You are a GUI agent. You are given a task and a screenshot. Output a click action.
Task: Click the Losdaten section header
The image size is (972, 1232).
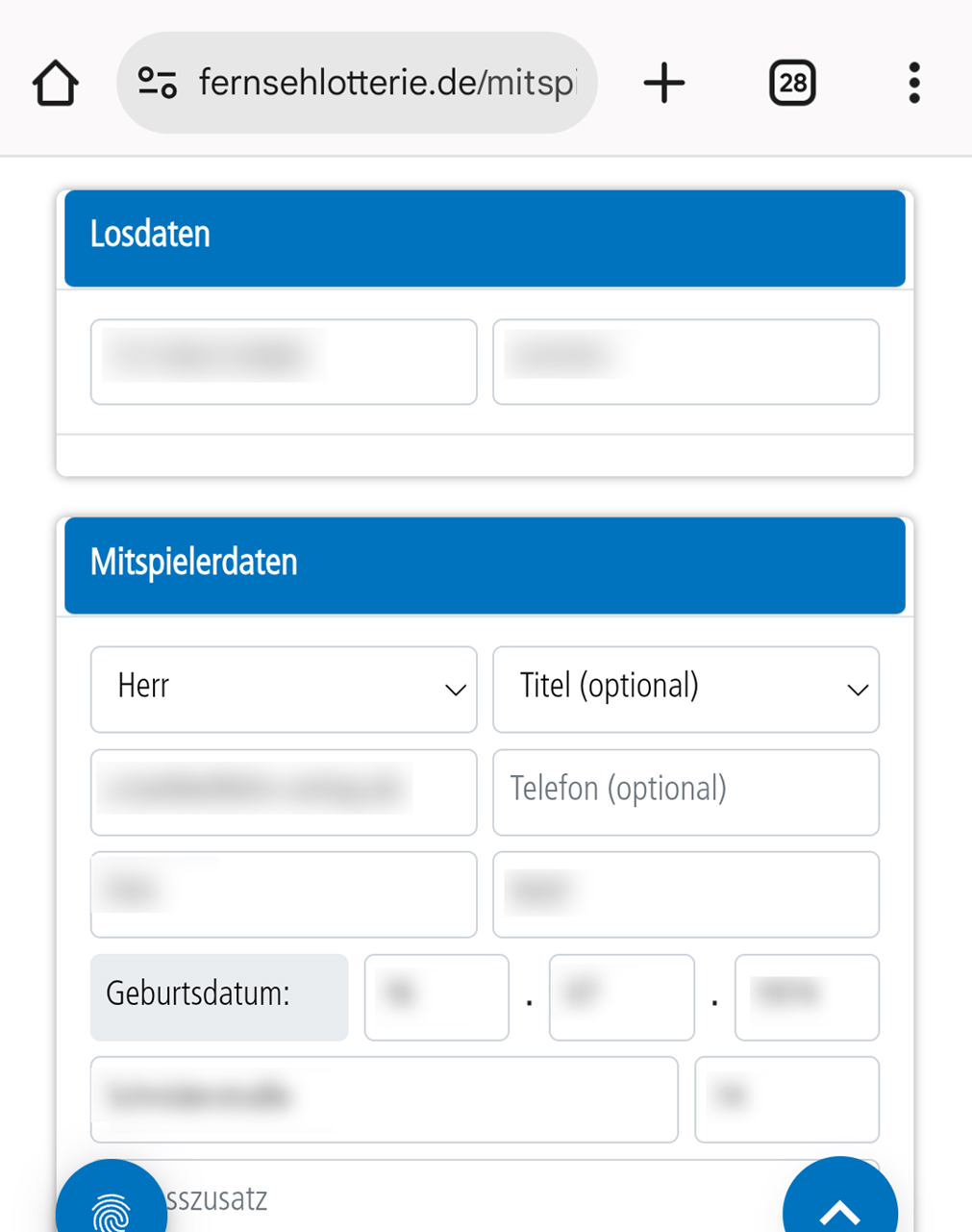485,238
